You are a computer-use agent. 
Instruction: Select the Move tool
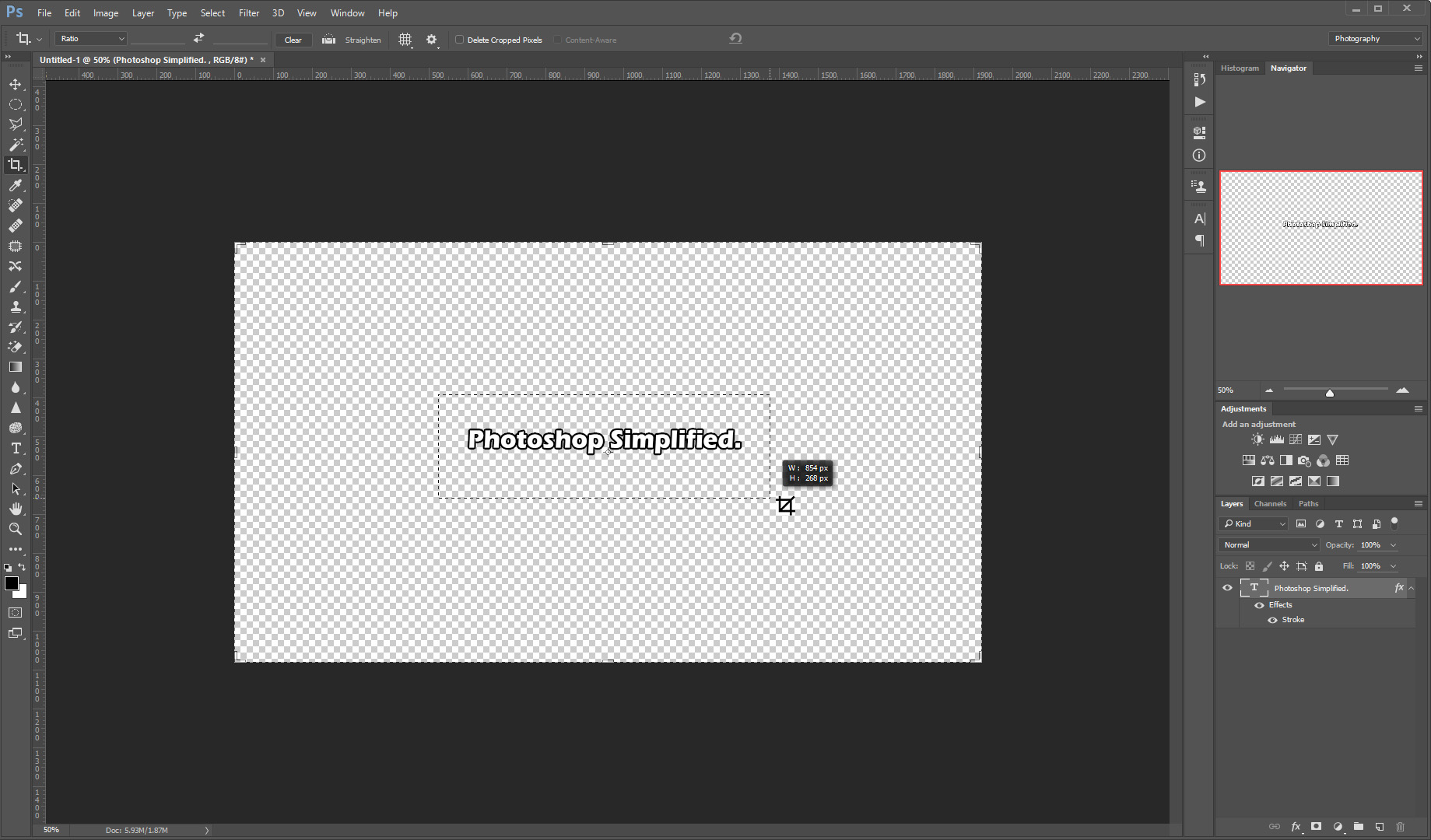click(16, 84)
